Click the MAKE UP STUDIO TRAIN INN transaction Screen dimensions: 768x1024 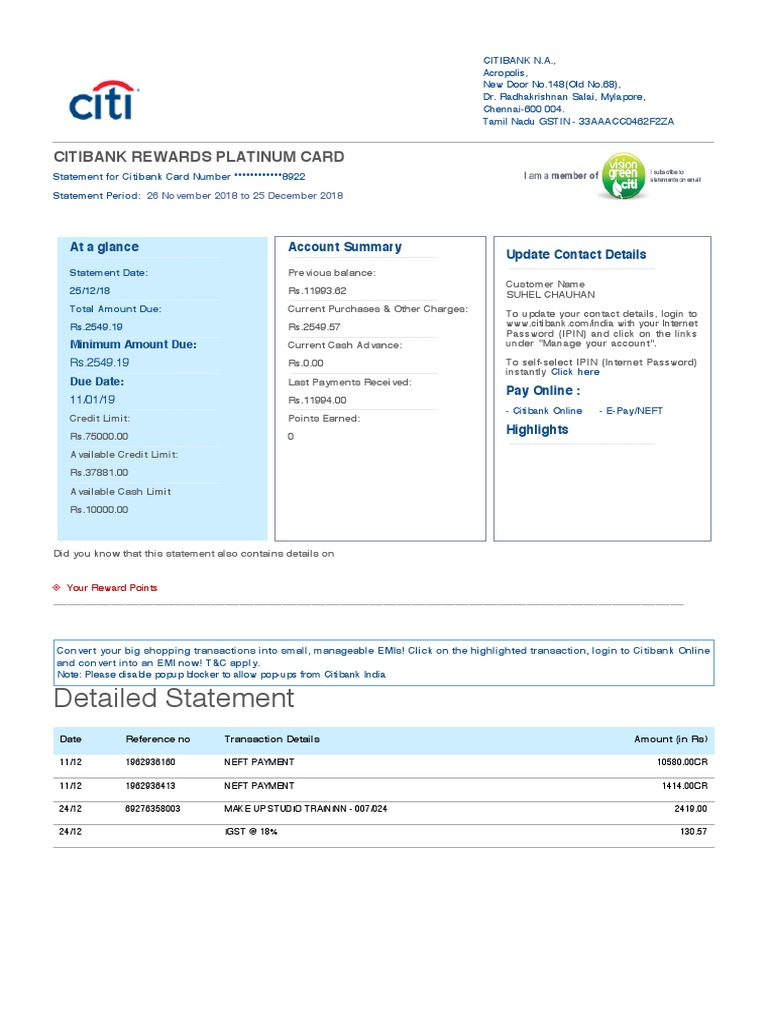point(306,808)
